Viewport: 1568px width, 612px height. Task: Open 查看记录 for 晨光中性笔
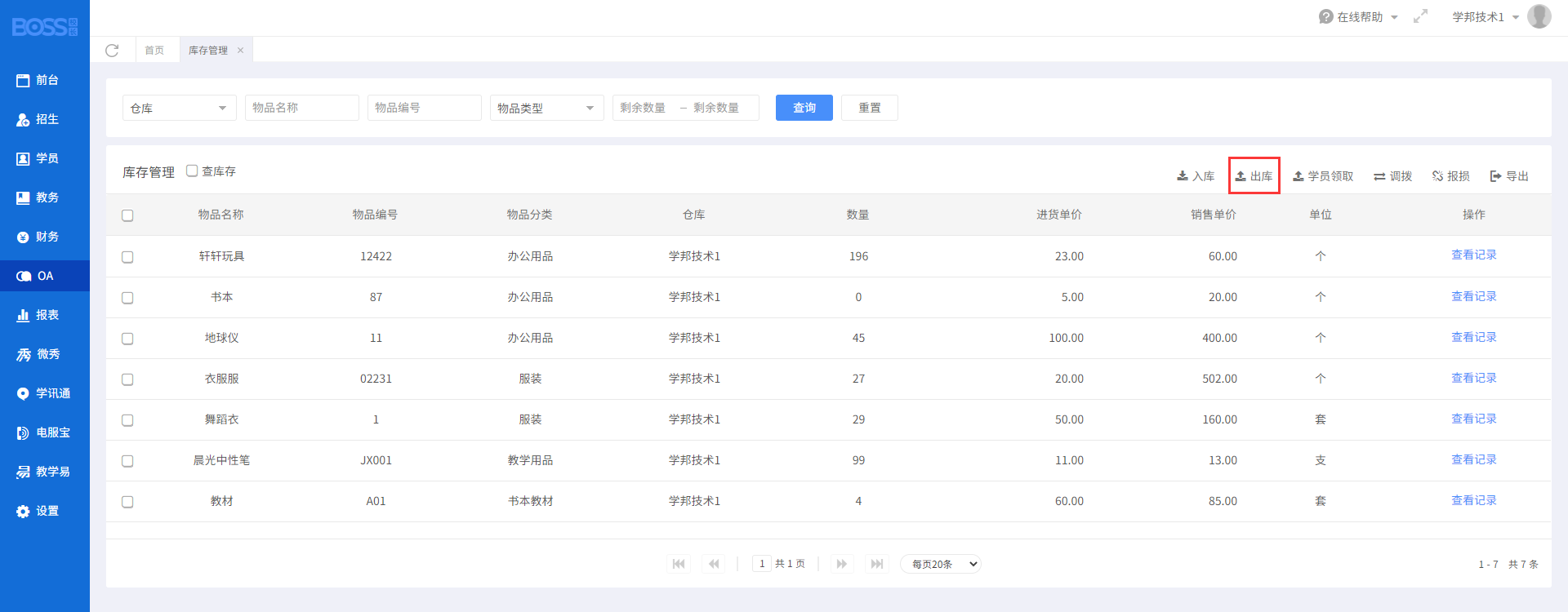click(x=1474, y=460)
